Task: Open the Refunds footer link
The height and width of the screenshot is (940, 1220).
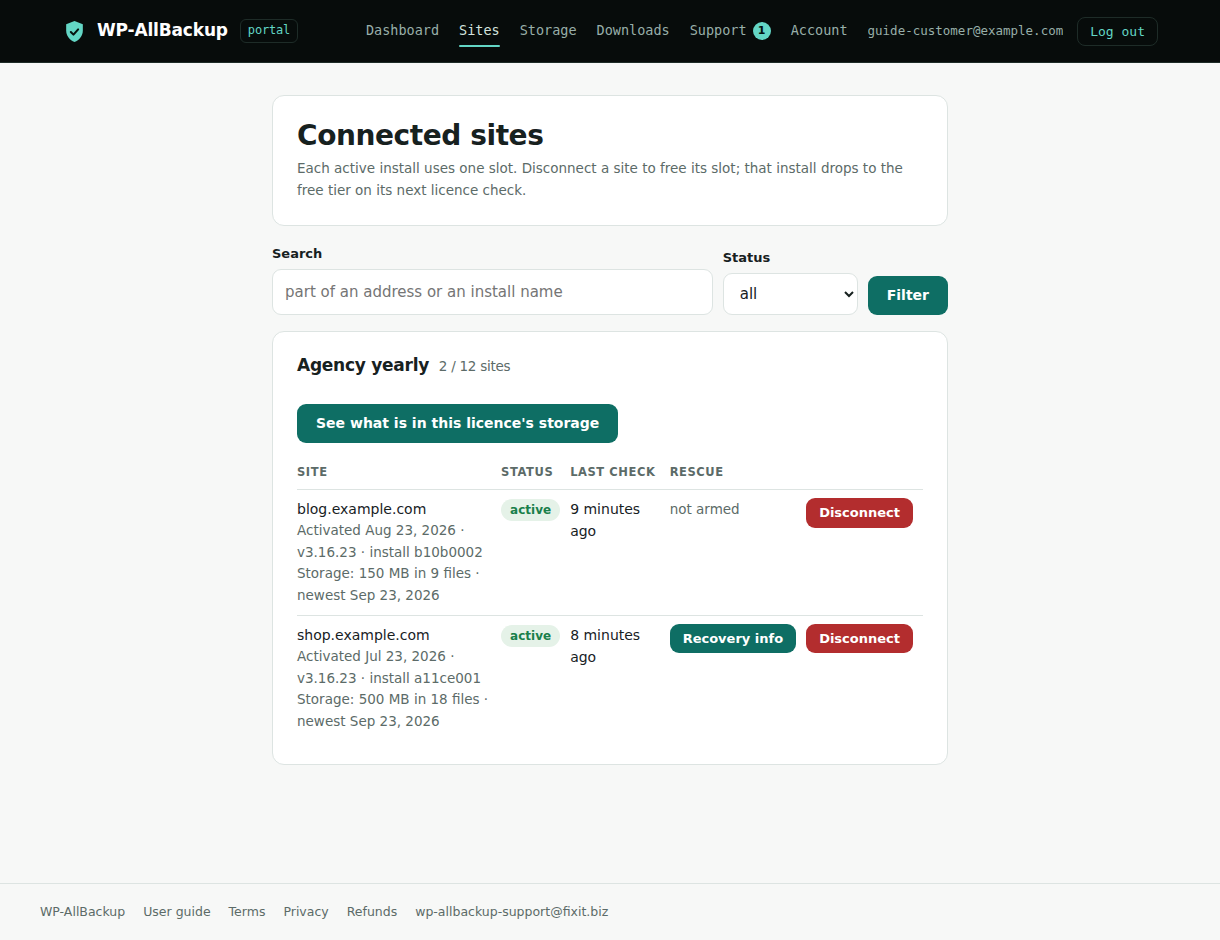Action: tap(372, 912)
